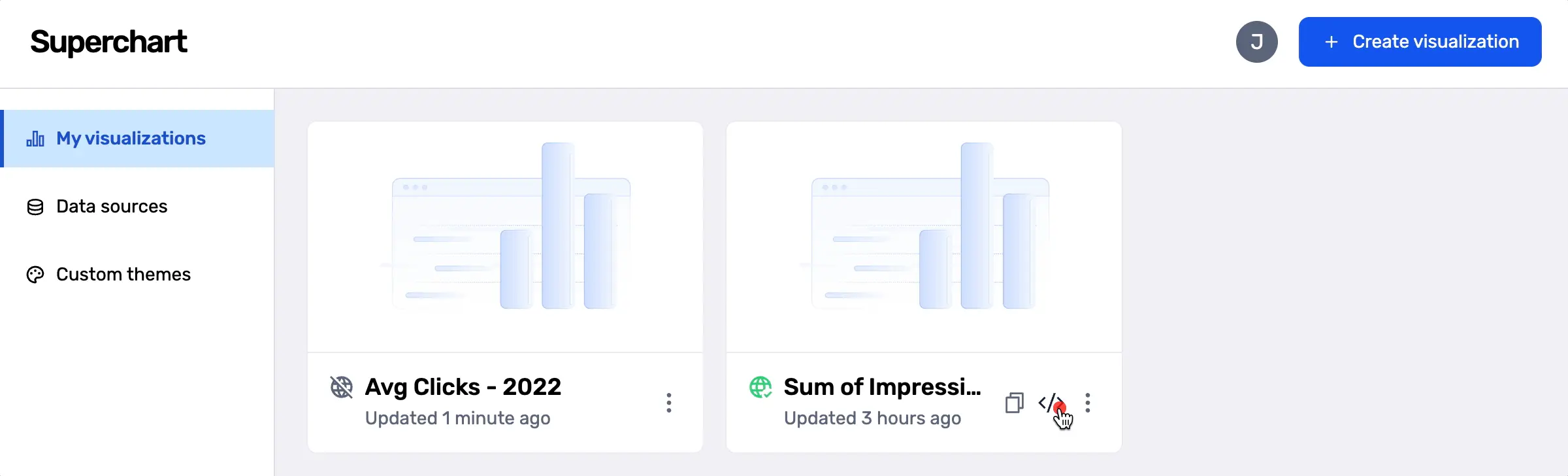Image resolution: width=1568 pixels, height=476 pixels.
Task: Click the Create visualization button
Action: 1420,42
